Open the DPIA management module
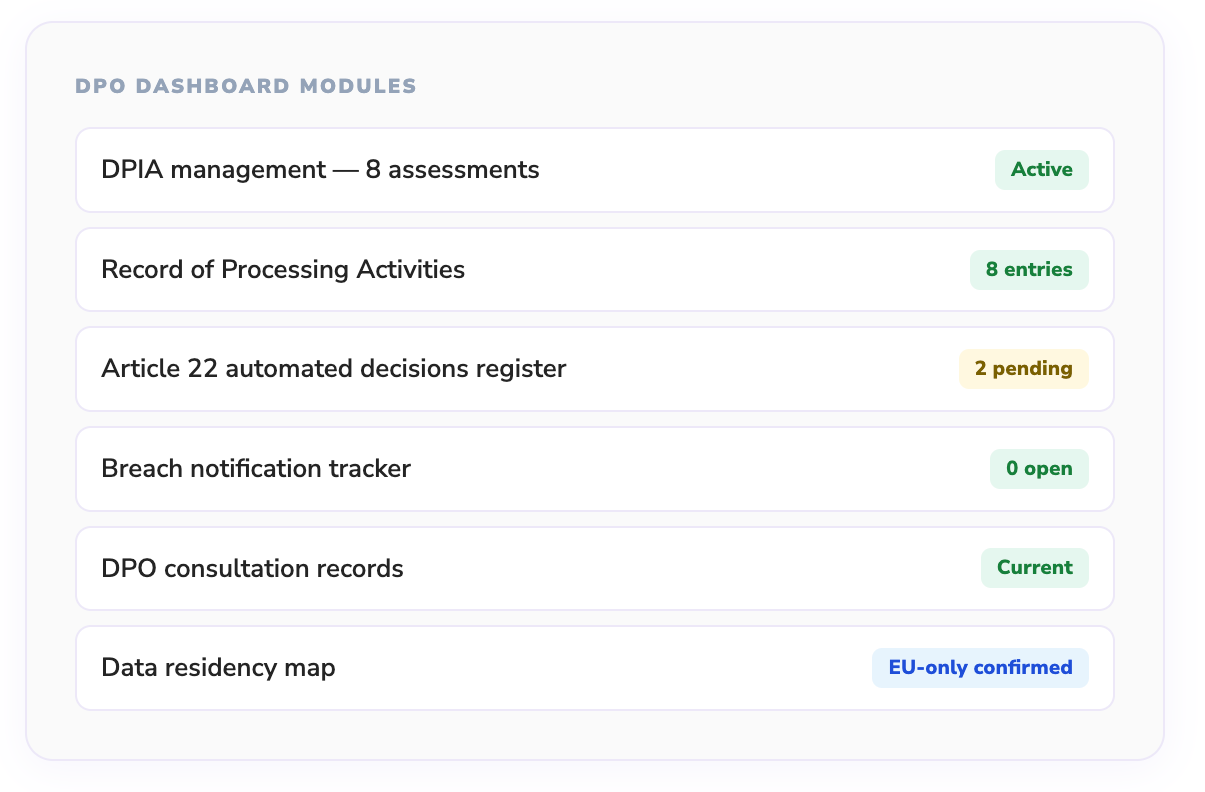The image size is (1205, 792). pos(318,170)
